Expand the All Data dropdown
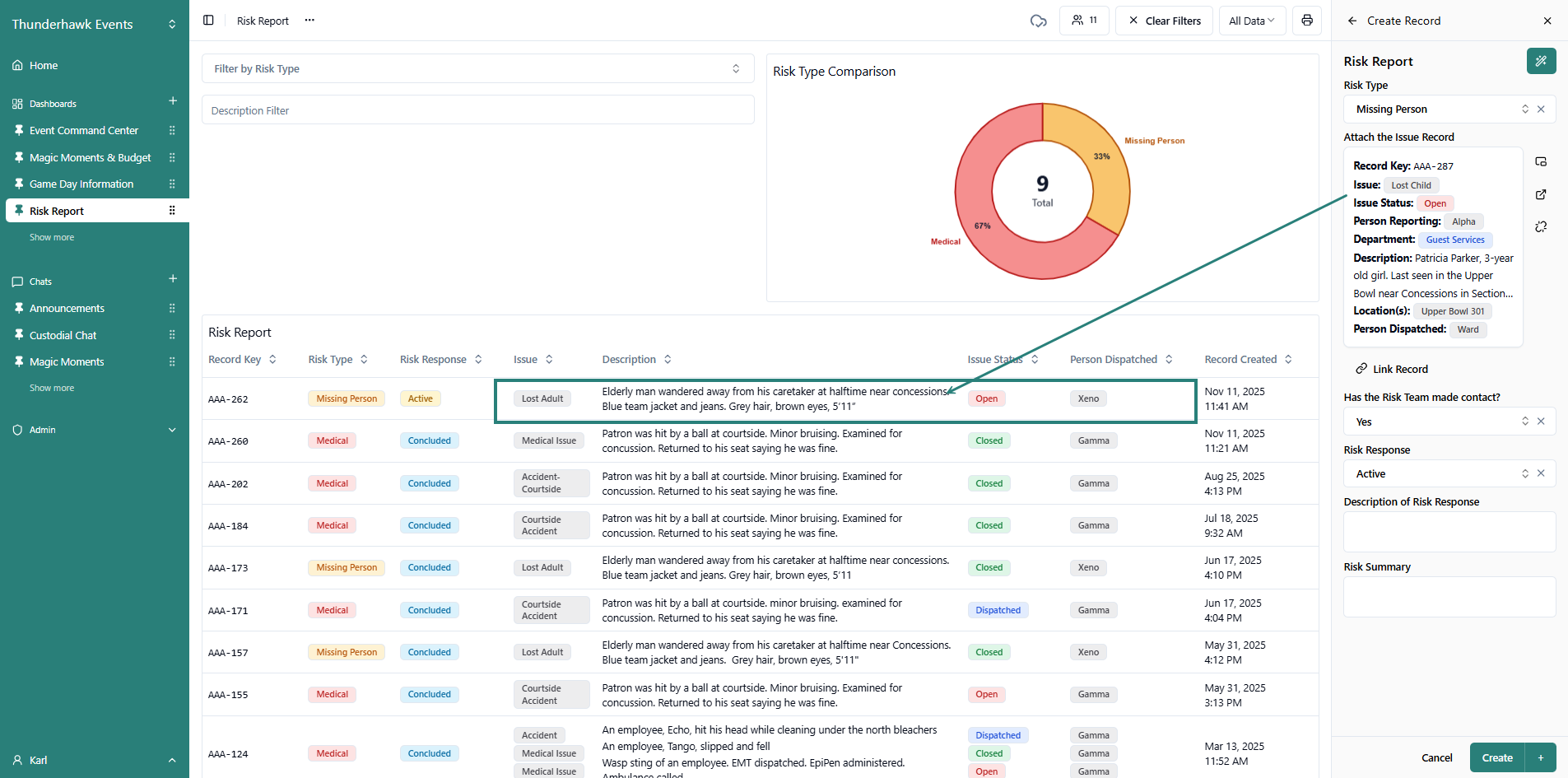The height and width of the screenshot is (778, 1568). tap(1251, 21)
